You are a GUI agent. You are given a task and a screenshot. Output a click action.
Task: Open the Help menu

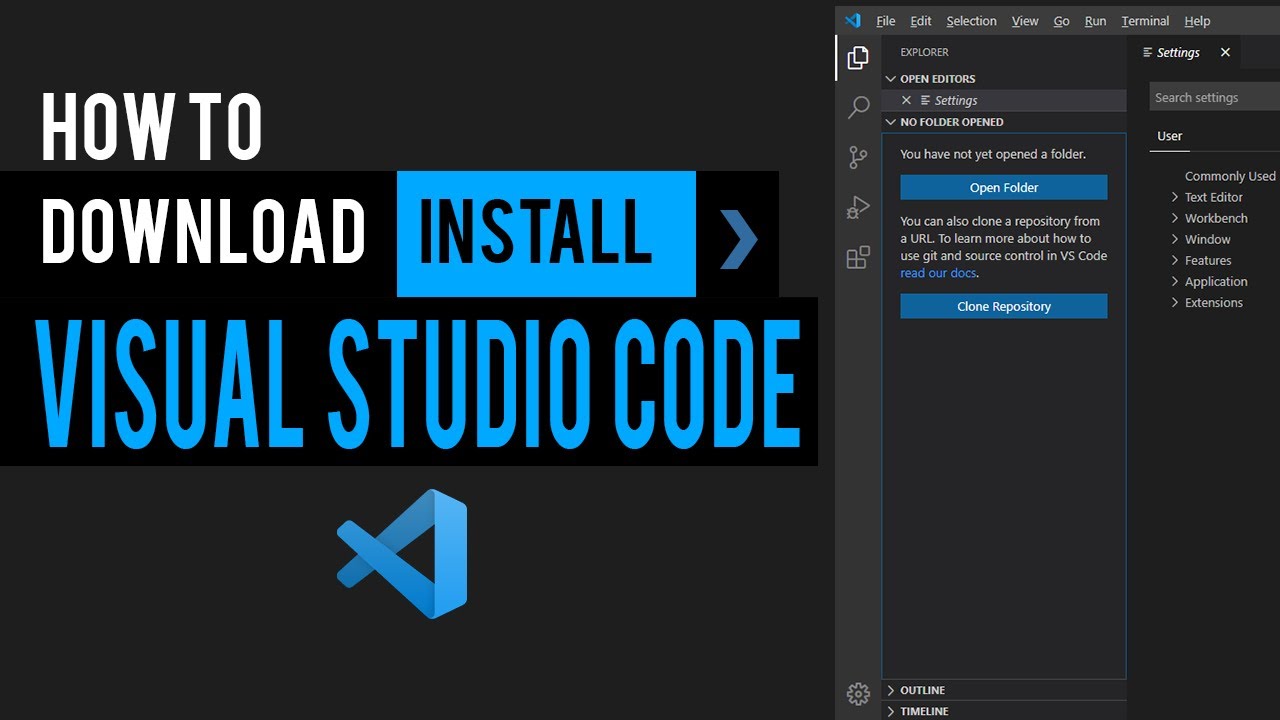tap(1197, 21)
